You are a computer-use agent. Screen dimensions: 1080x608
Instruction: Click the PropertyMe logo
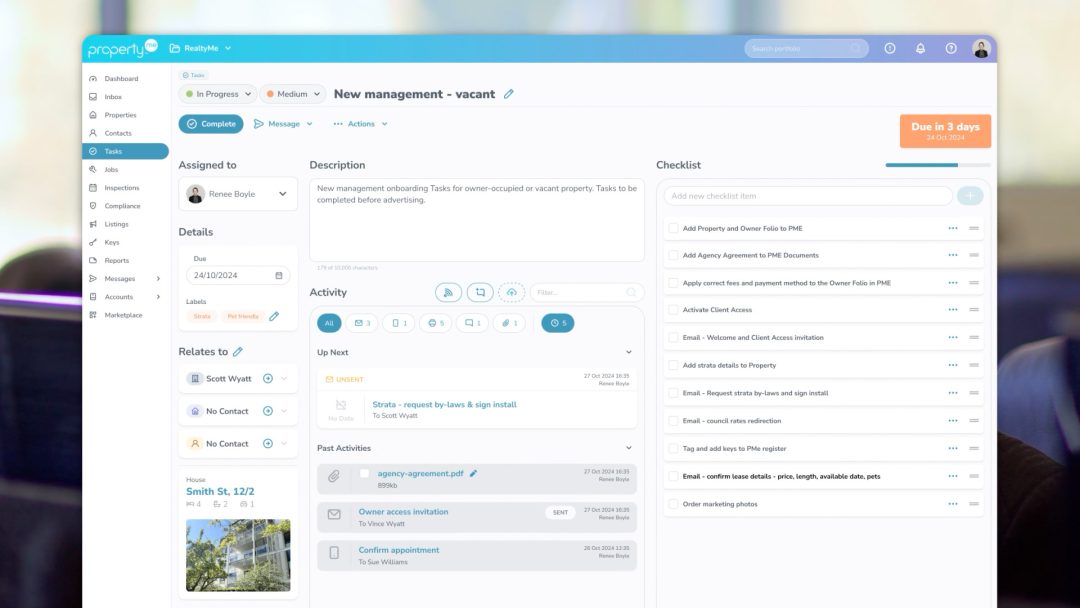click(123, 48)
